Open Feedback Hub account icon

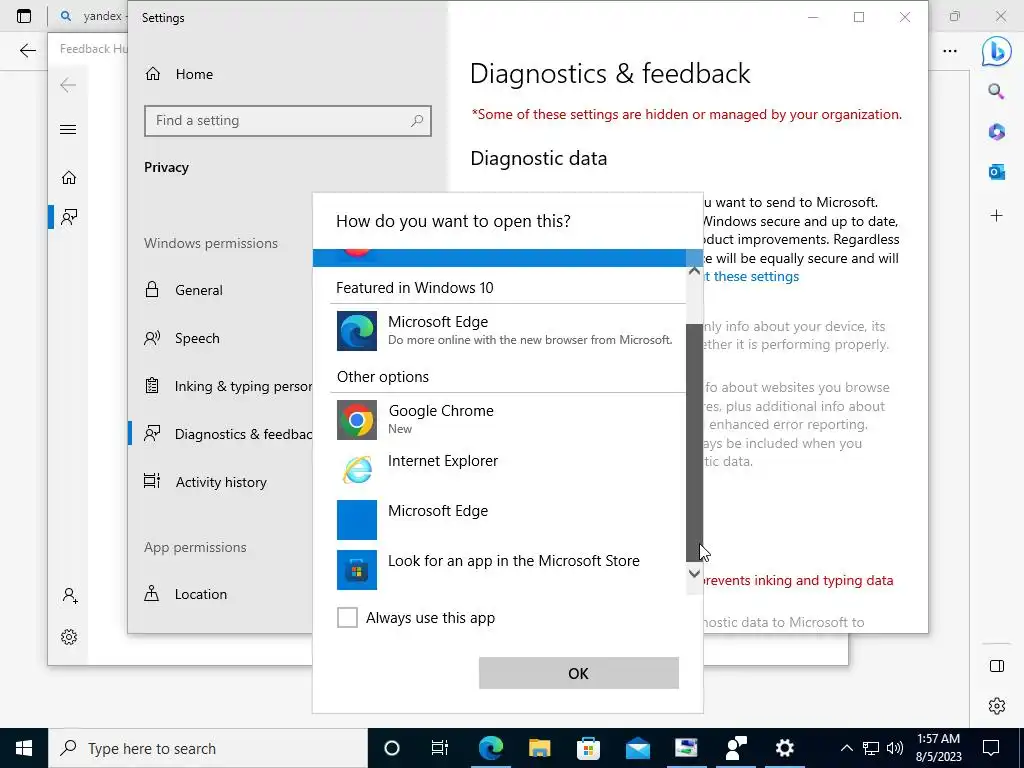point(69,596)
